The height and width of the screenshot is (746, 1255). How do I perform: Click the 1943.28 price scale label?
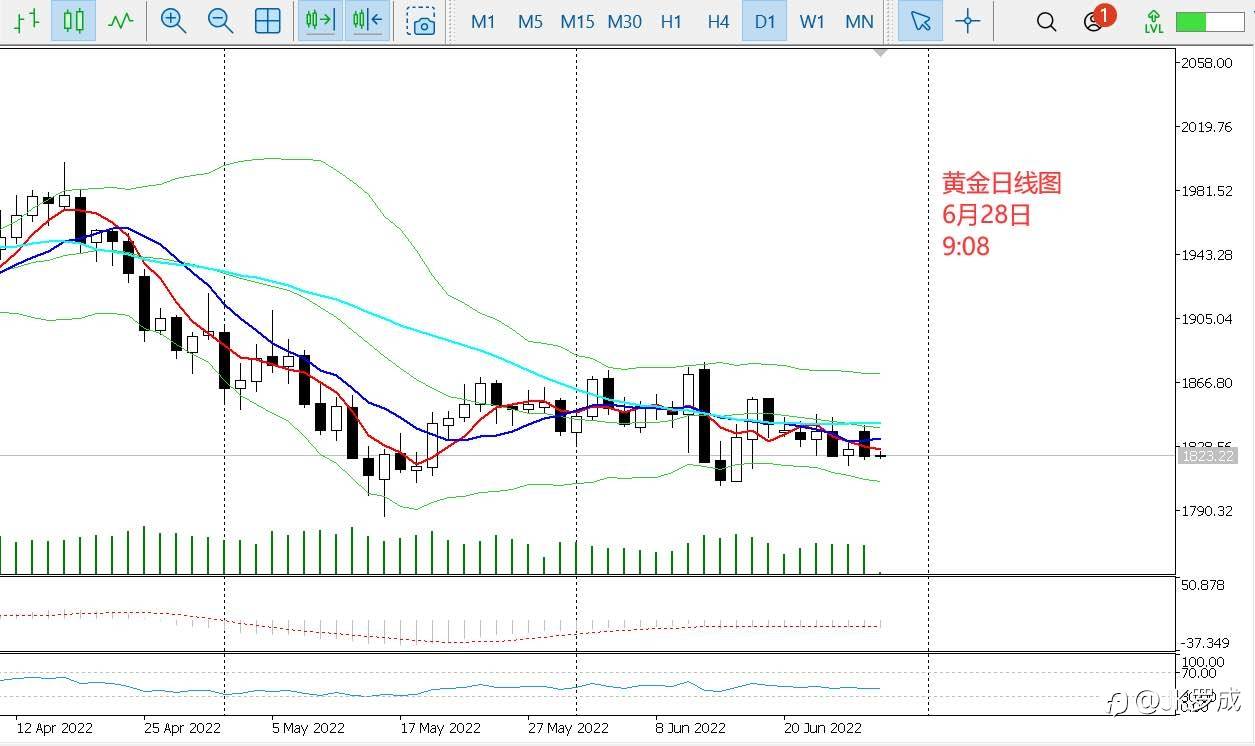pos(1206,255)
